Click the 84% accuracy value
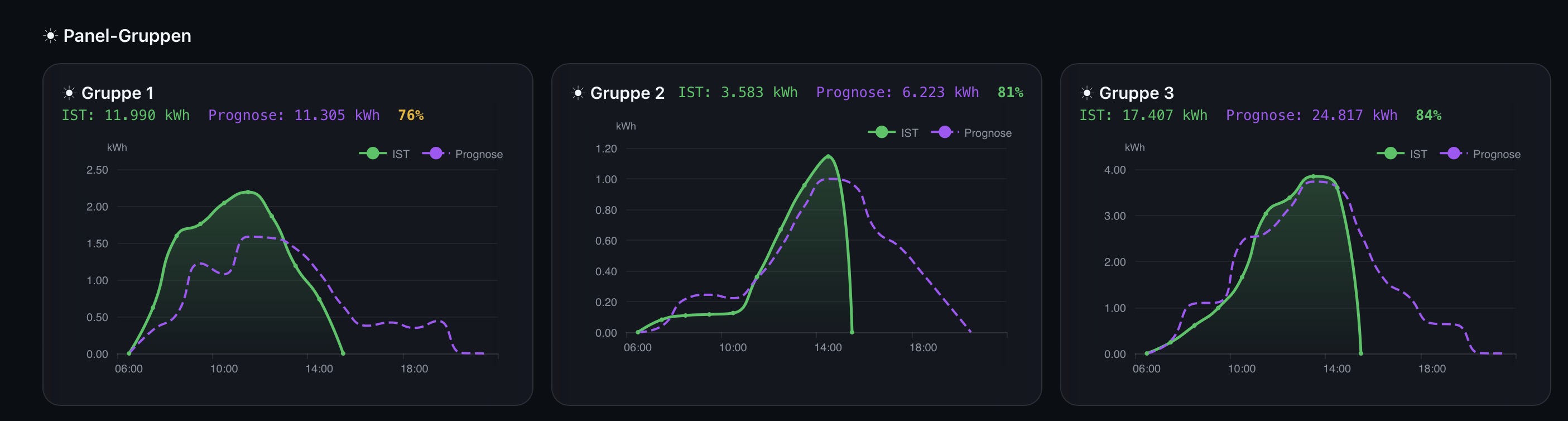This screenshot has width=1568, height=421. pyautogui.click(x=1428, y=115)
